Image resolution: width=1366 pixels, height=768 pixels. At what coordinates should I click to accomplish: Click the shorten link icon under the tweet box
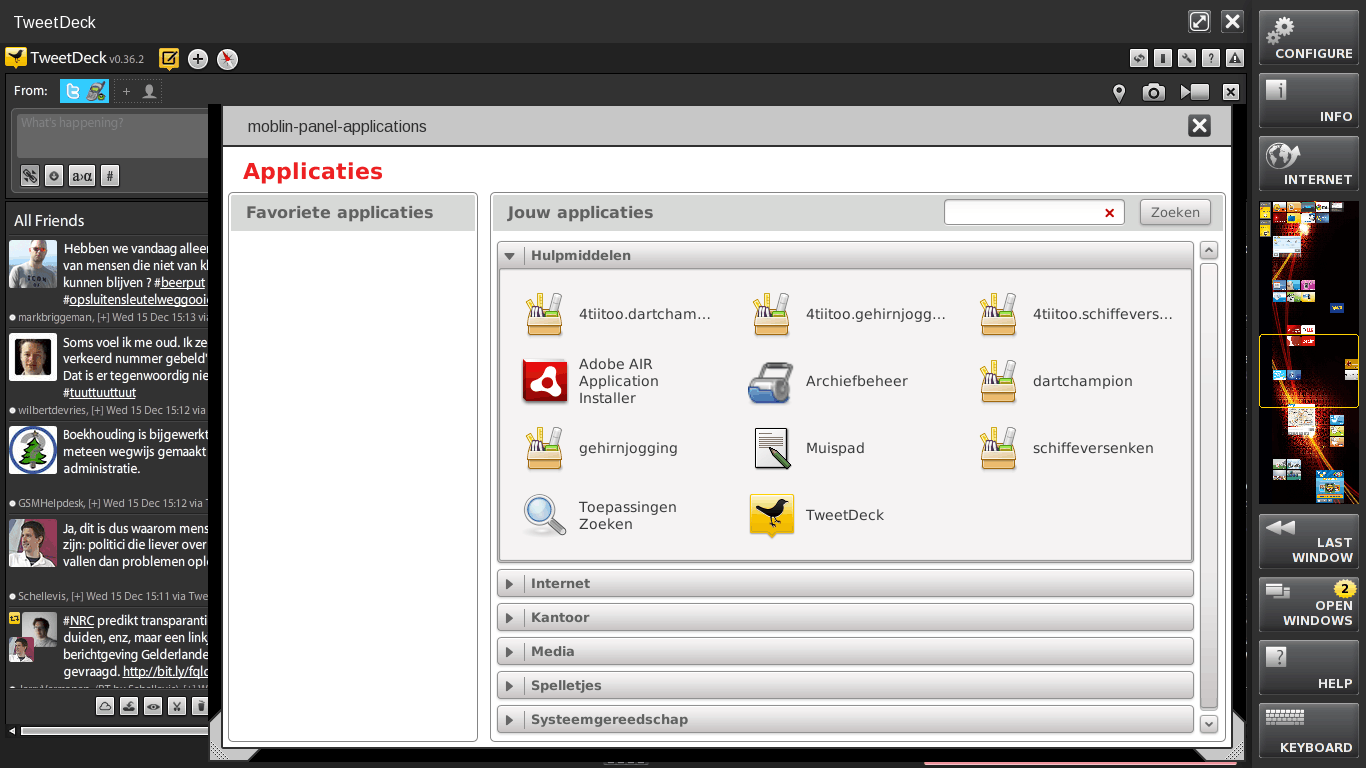(30, 176)
